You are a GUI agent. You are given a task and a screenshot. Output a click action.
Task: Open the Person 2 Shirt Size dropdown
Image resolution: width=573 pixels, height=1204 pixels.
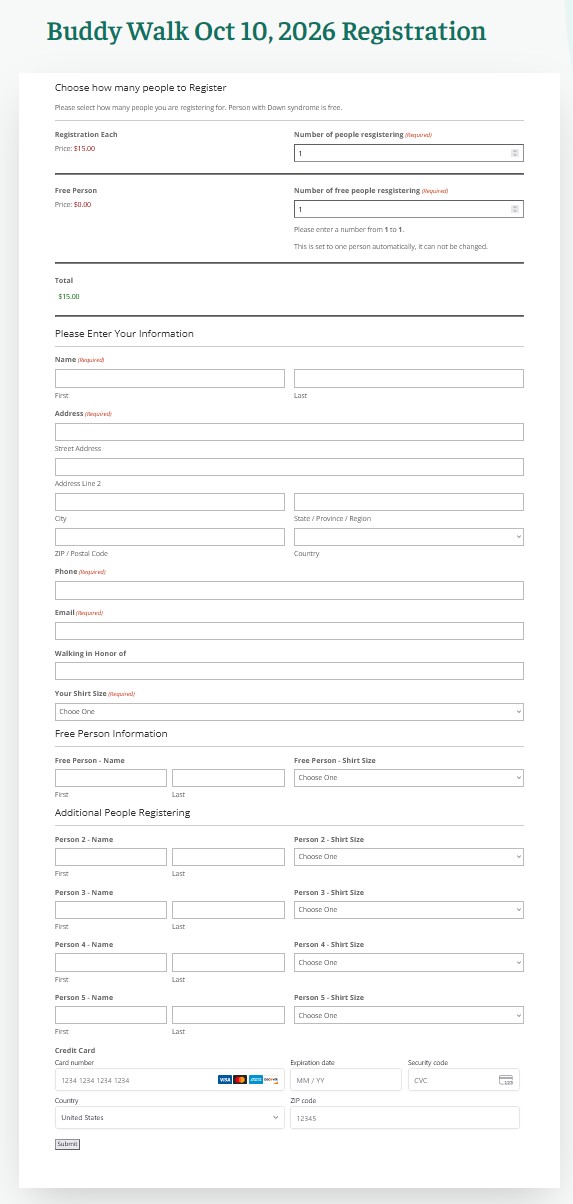(x=409, y=856)
